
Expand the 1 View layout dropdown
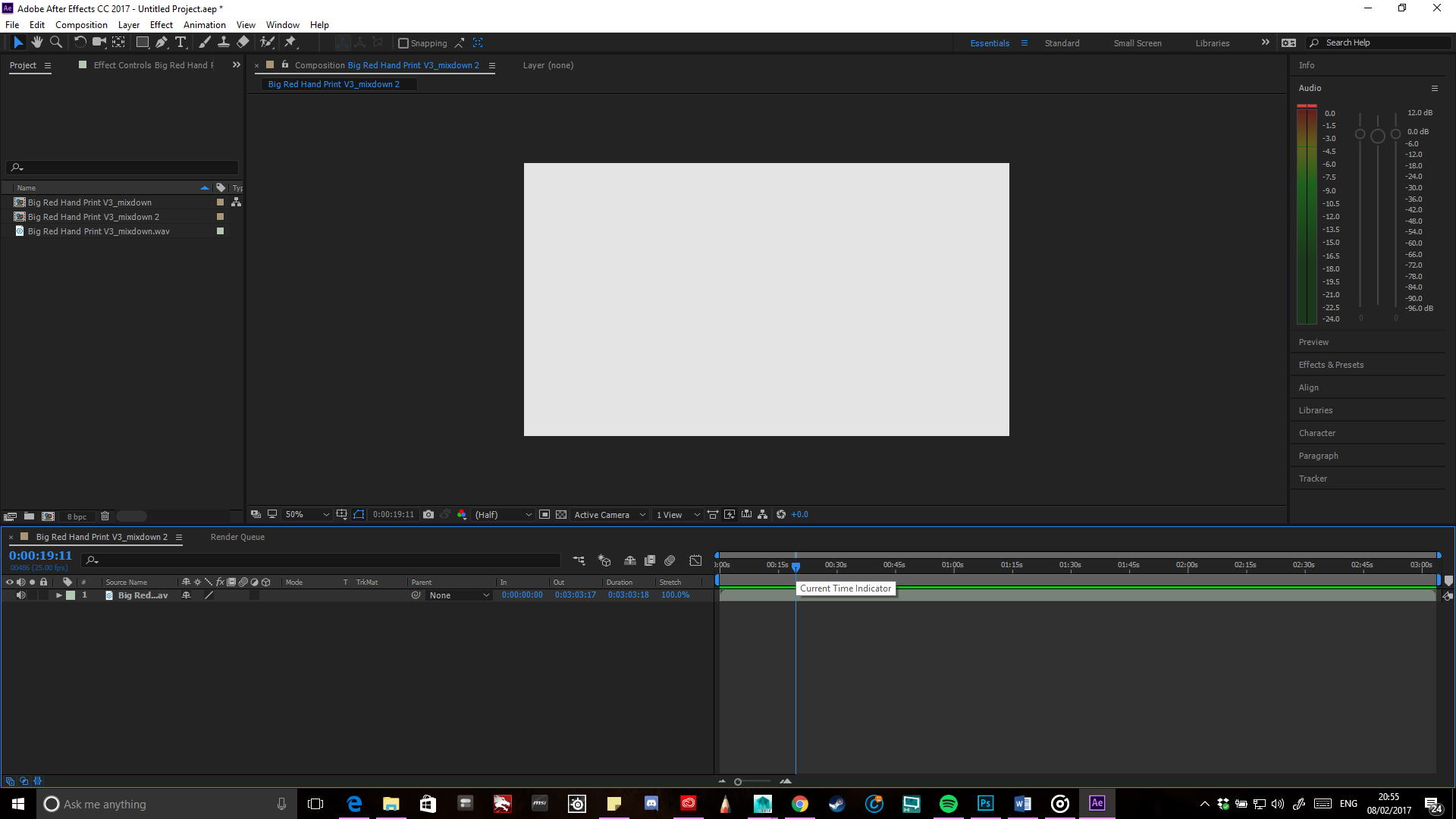[696, 514]
